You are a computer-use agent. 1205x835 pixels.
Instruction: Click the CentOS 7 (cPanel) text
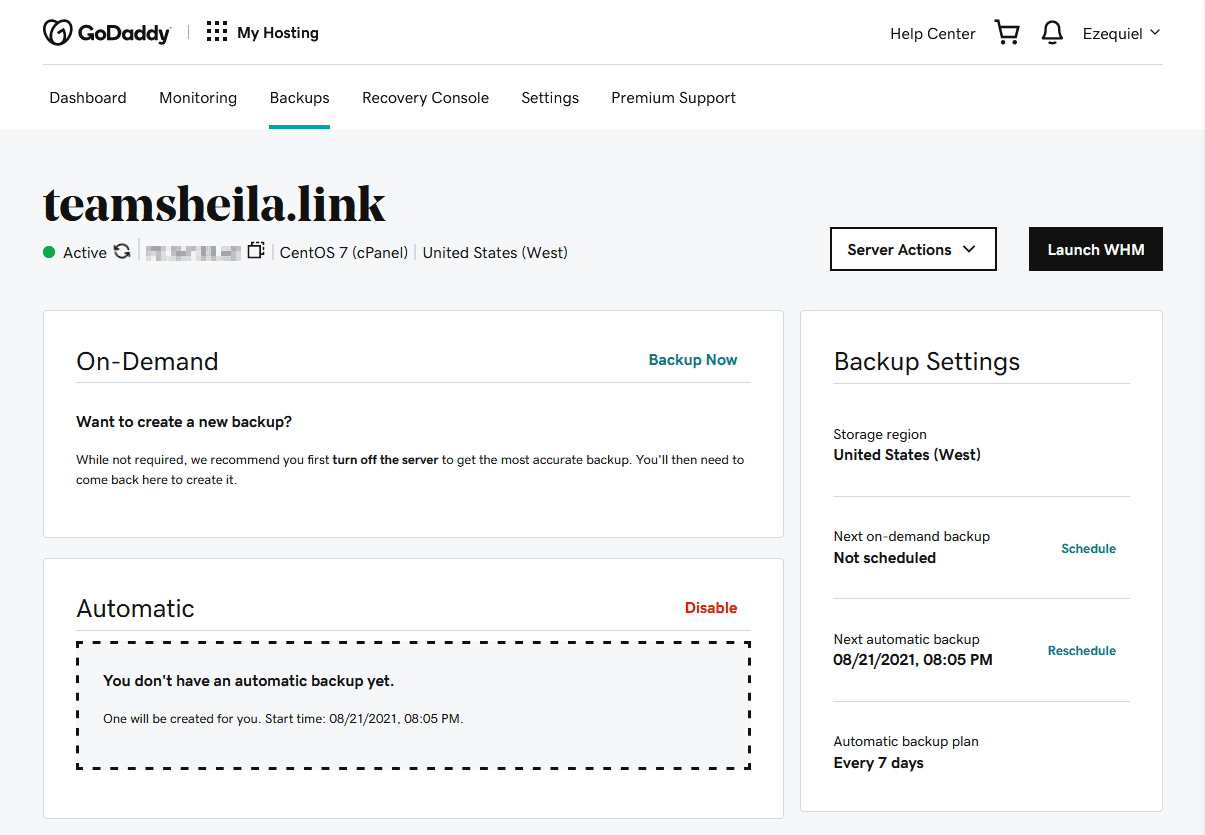[344, 252]
